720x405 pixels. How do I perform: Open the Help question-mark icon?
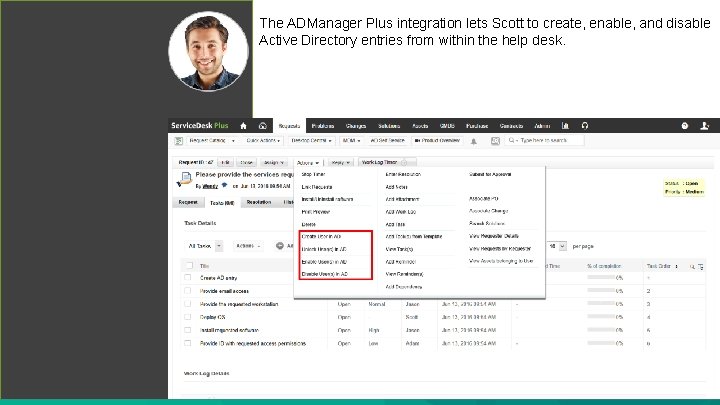[685, 126]
